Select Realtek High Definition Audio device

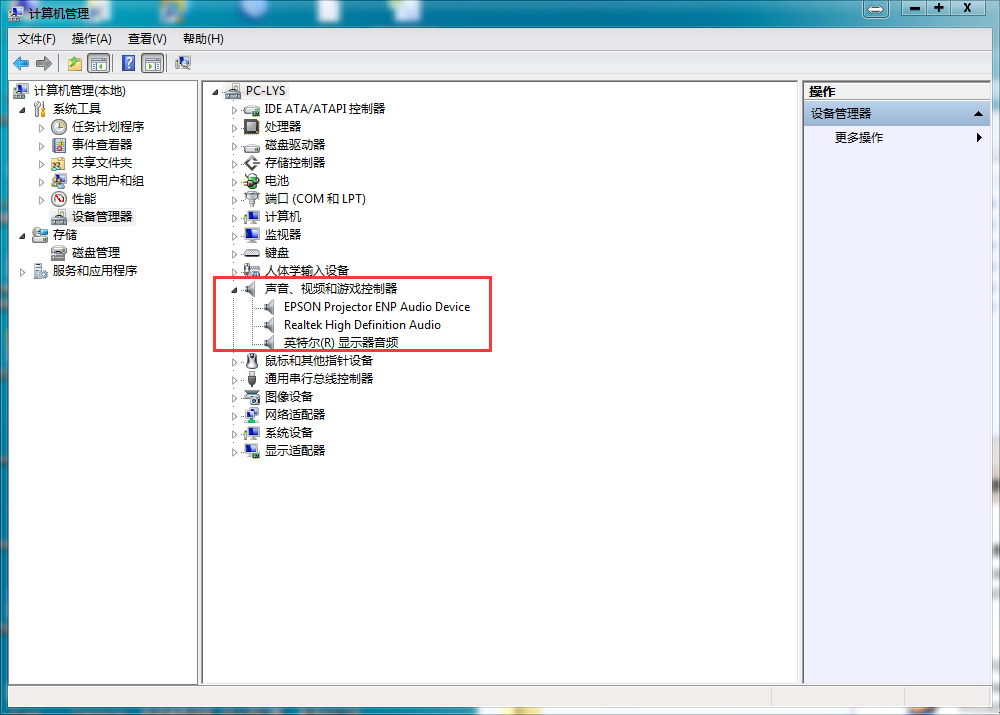pos(362,325)
